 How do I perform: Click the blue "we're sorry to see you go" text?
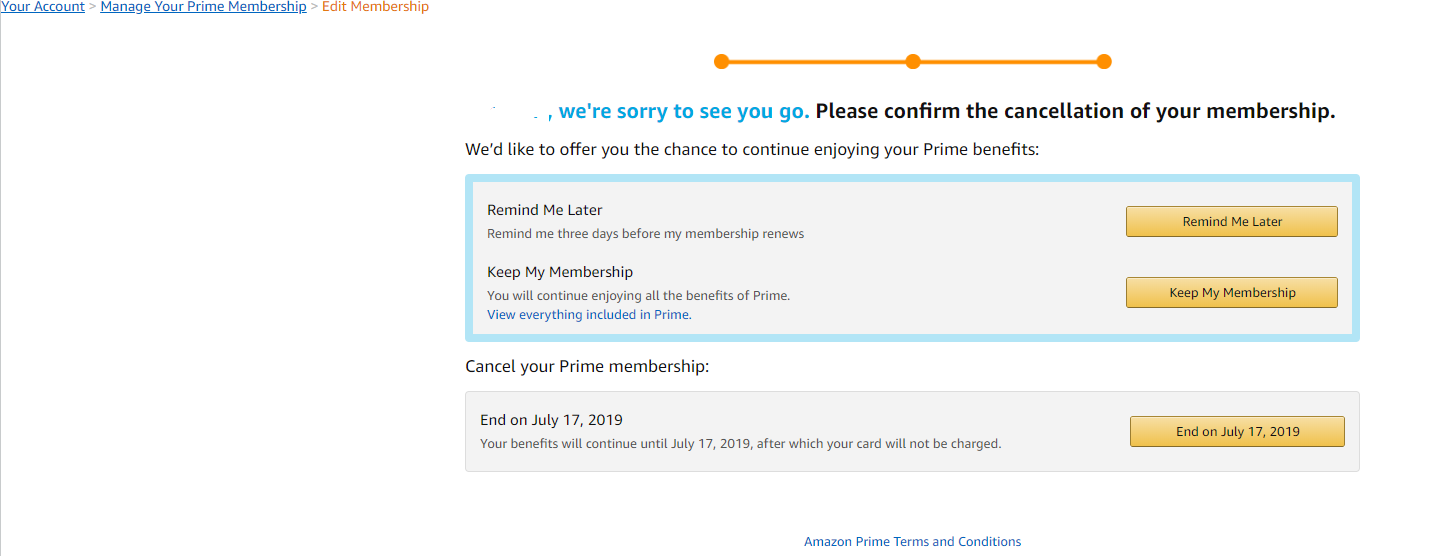684,111
